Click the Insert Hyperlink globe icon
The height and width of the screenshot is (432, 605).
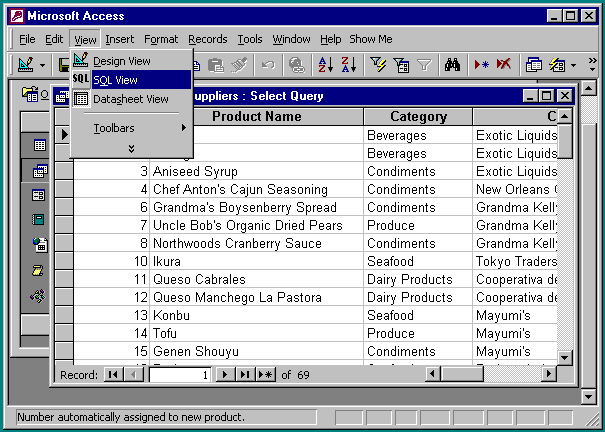(297, 65)
